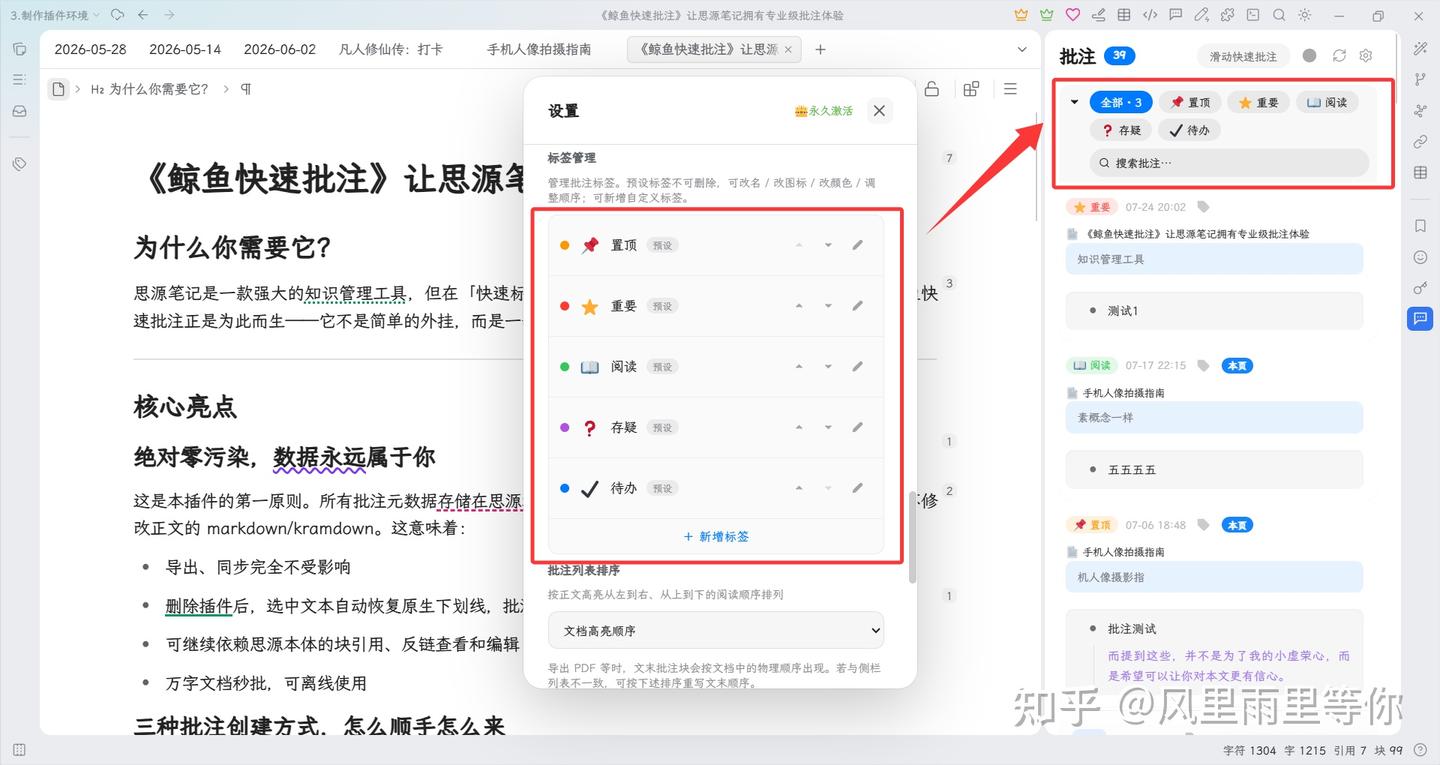Open the emoji smiley icon in right dock
Screen dimensions: 1440x765
click(x=1420, y=257)
